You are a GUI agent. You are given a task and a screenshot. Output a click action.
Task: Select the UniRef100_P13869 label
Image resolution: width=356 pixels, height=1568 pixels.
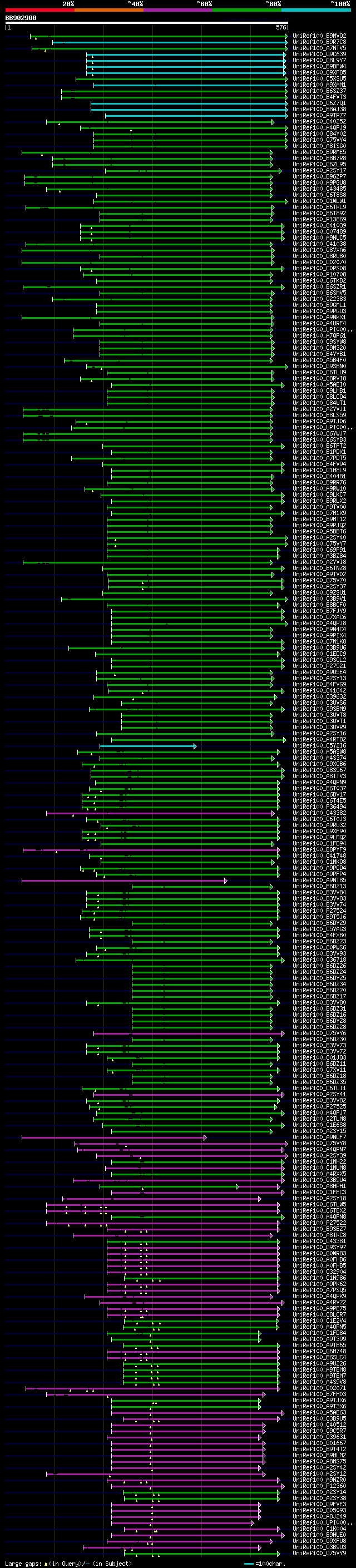point(319,219)
